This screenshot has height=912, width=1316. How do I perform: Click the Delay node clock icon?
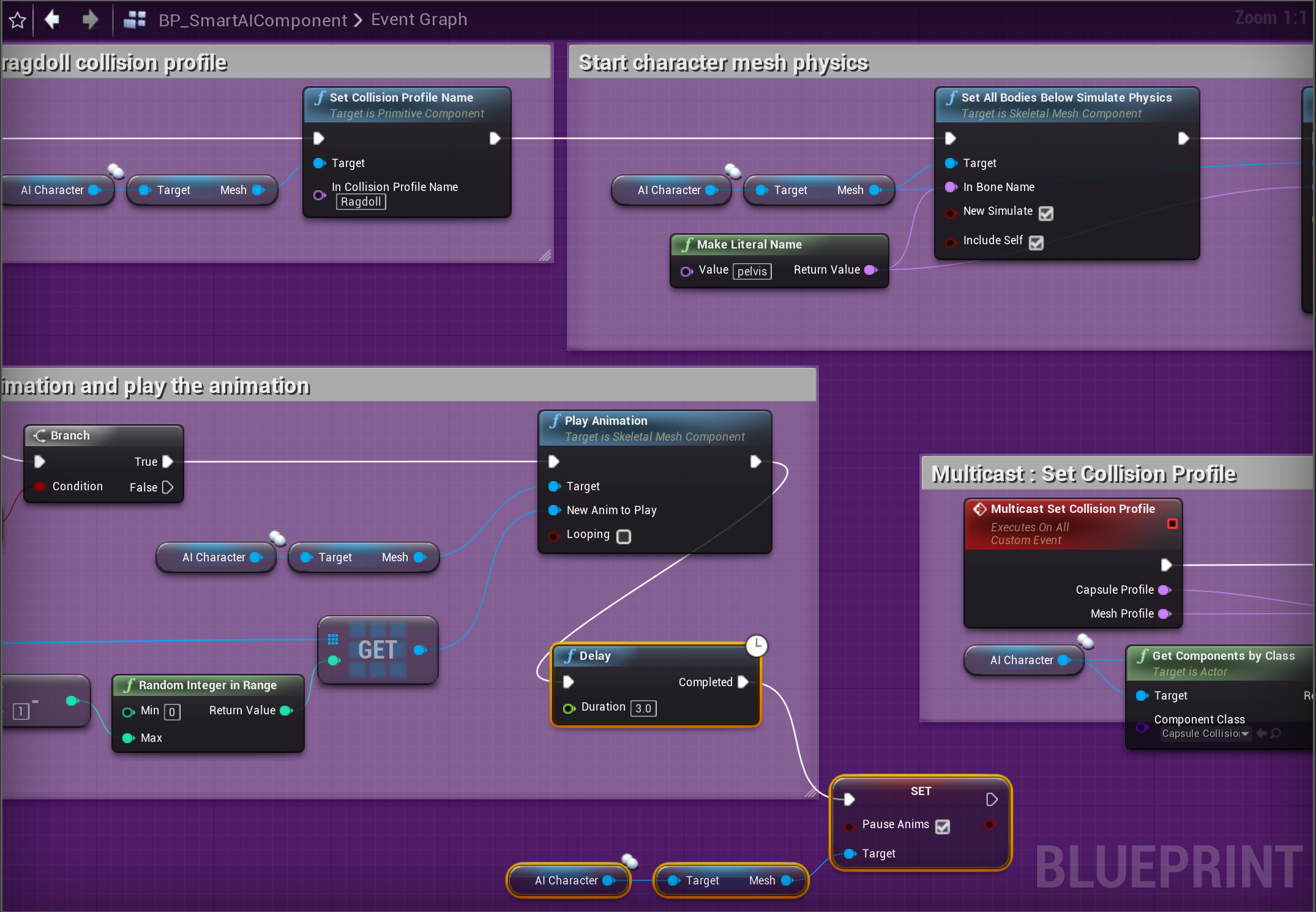tap(757, 646)
